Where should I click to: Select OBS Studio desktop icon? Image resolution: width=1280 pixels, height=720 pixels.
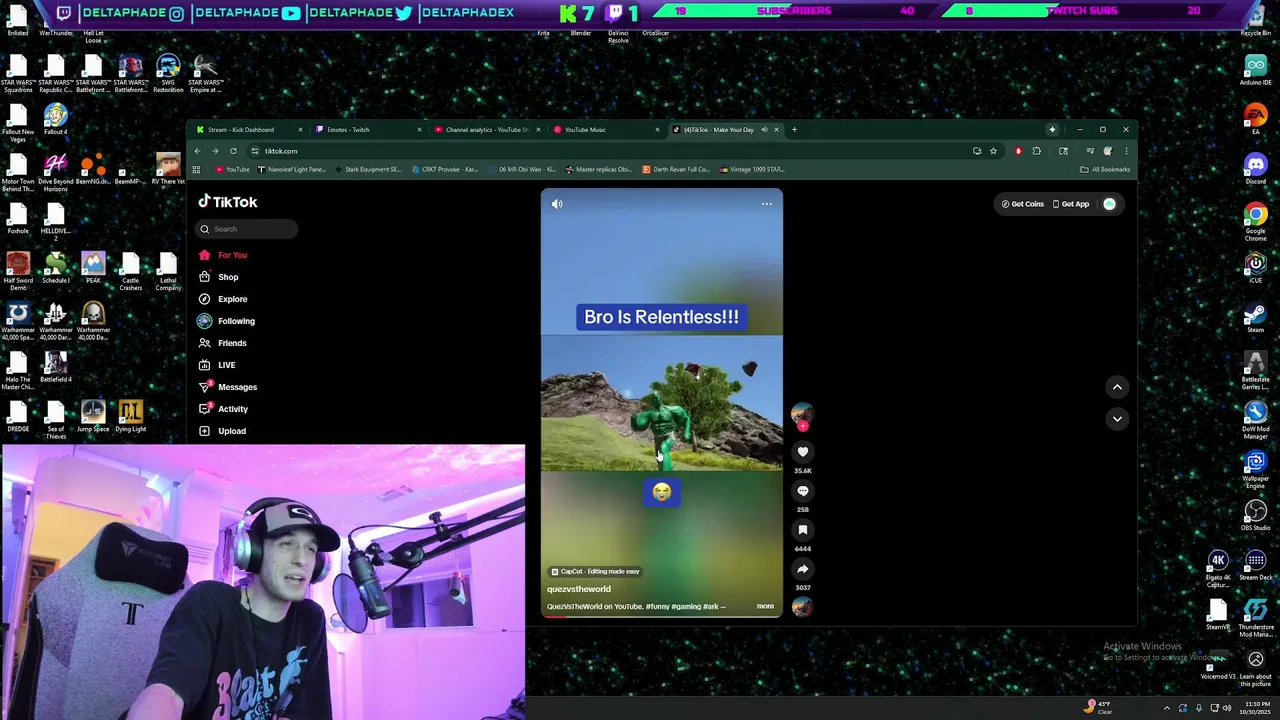pyautogui.click(x=1255, y=516)
